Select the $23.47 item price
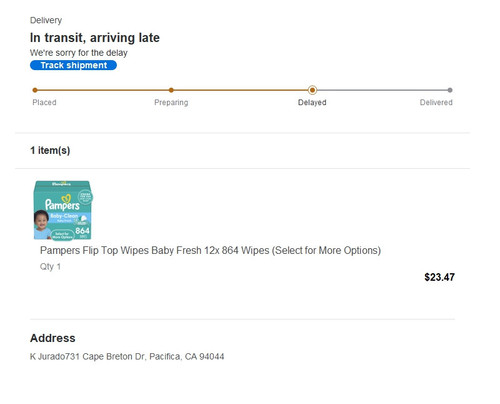Viewport: 500px width, 404px height. (x=439, y=277)
